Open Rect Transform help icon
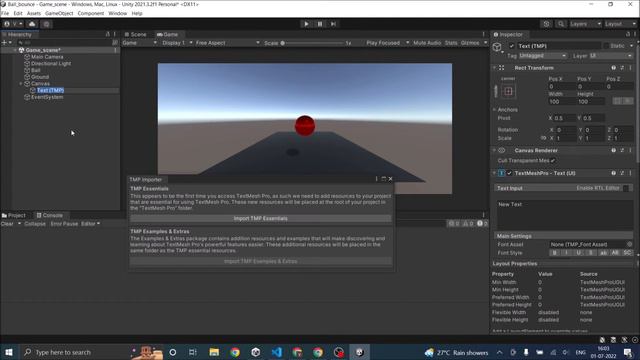This screenshot has height=360, width=640. click(613, 68)
